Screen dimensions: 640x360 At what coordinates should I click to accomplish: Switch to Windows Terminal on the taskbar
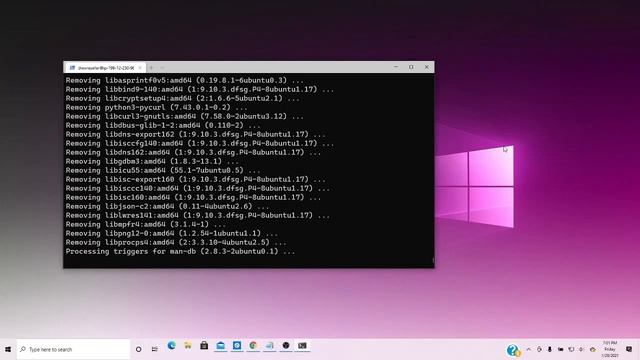(x=302, y=346)
